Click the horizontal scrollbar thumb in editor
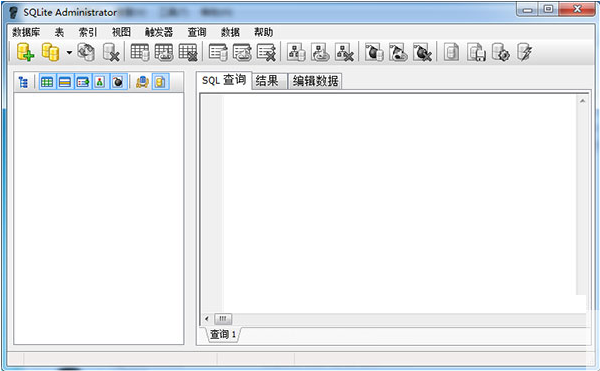 coord(223,319)
